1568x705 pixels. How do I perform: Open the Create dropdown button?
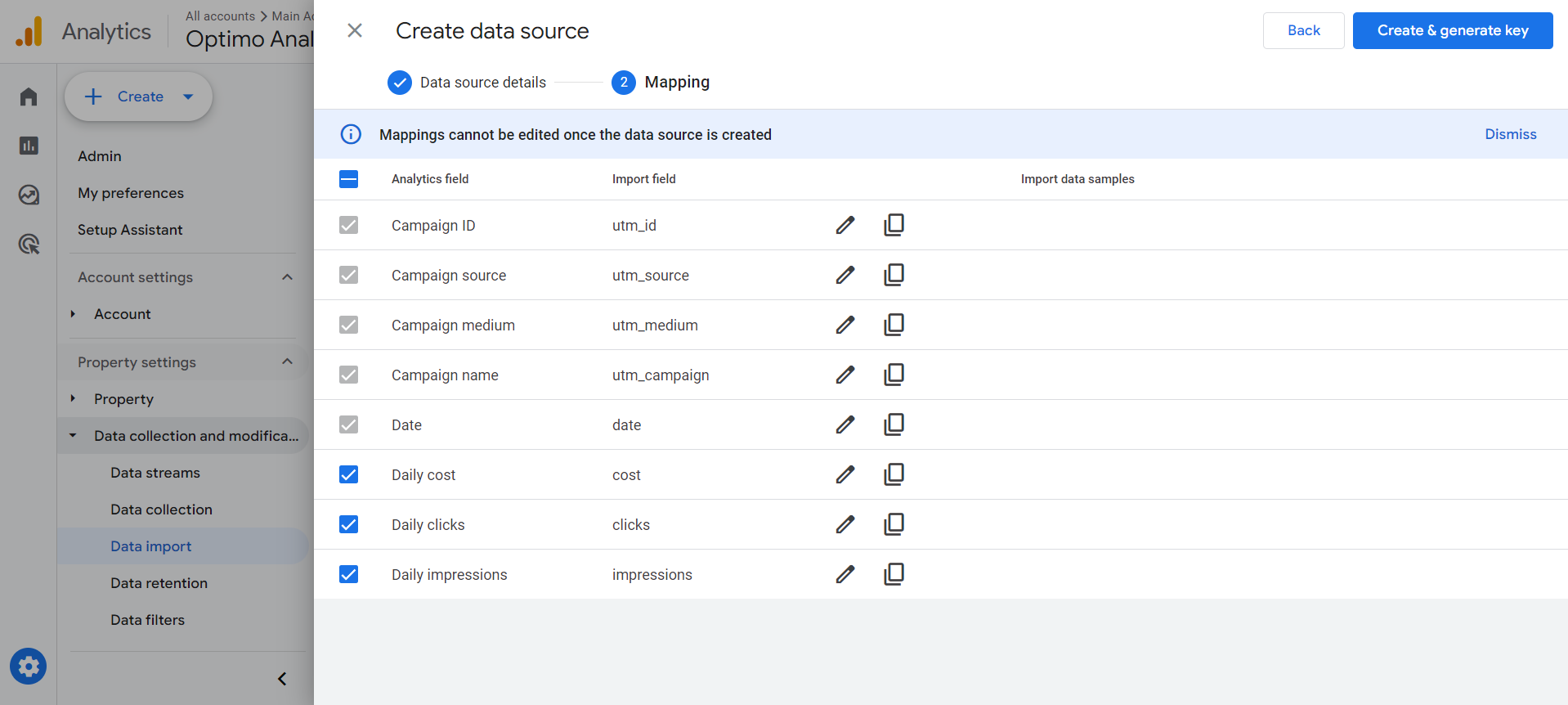coord(138,97)
